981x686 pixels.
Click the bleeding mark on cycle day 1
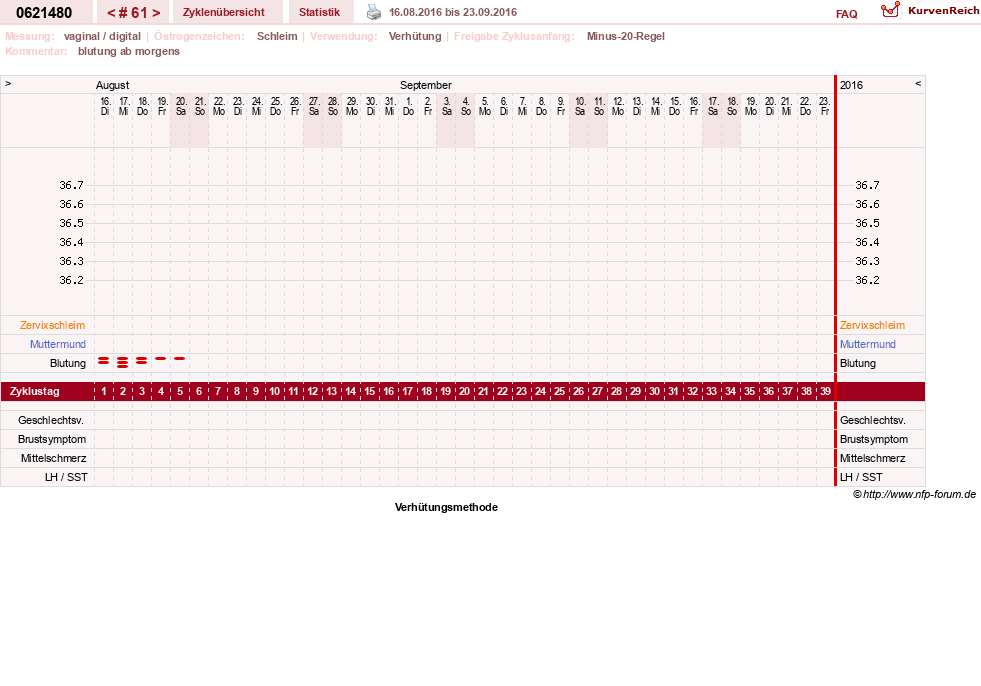104,361
